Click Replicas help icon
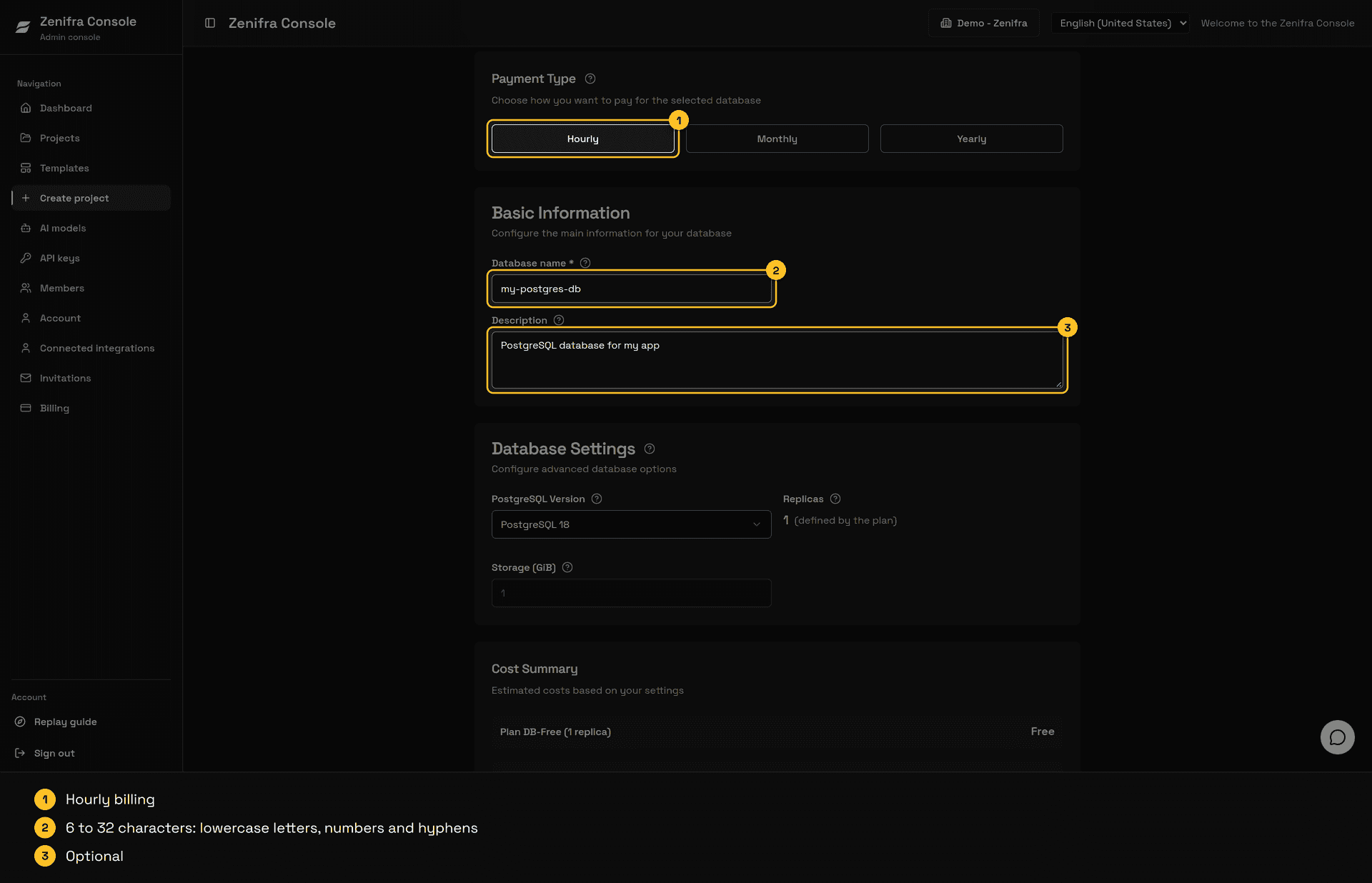Viewport: 1372px width, 883px height. [835, 499]
